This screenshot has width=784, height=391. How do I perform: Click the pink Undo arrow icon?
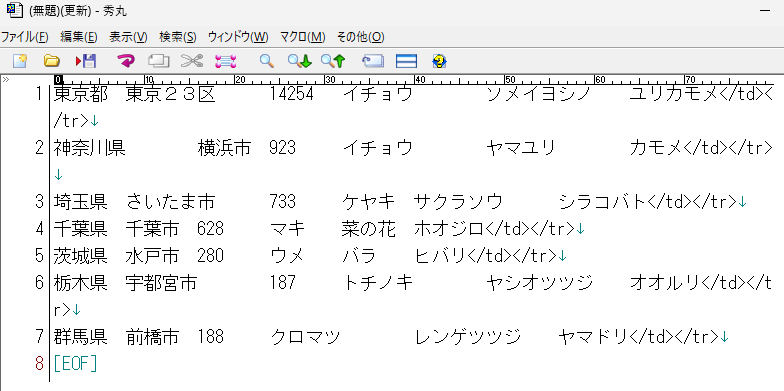(x=126, y=62)
